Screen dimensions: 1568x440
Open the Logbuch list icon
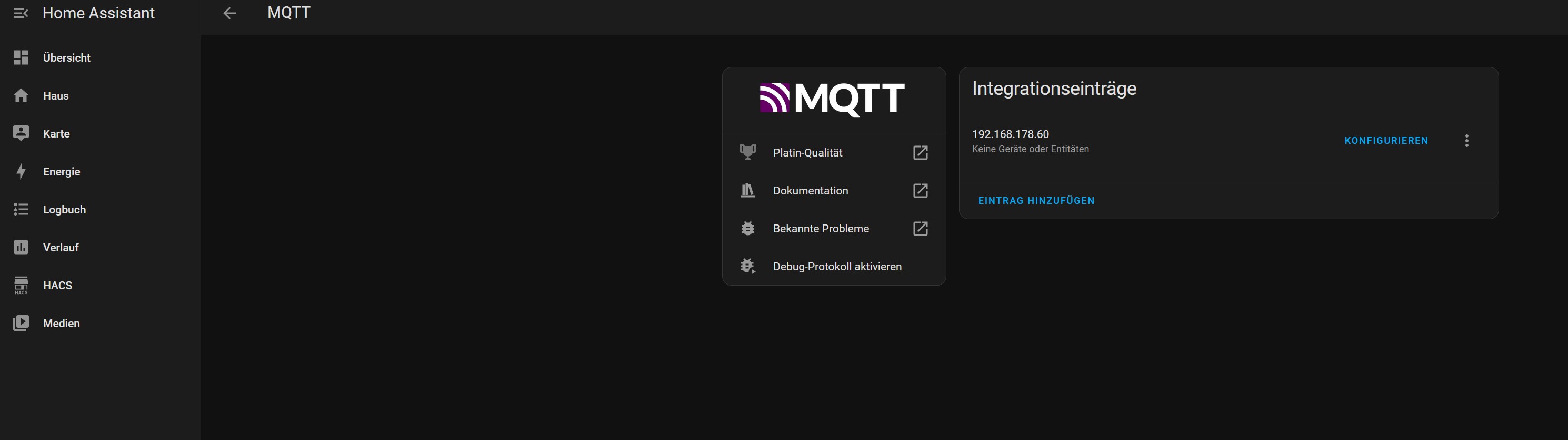pos(21,210)
